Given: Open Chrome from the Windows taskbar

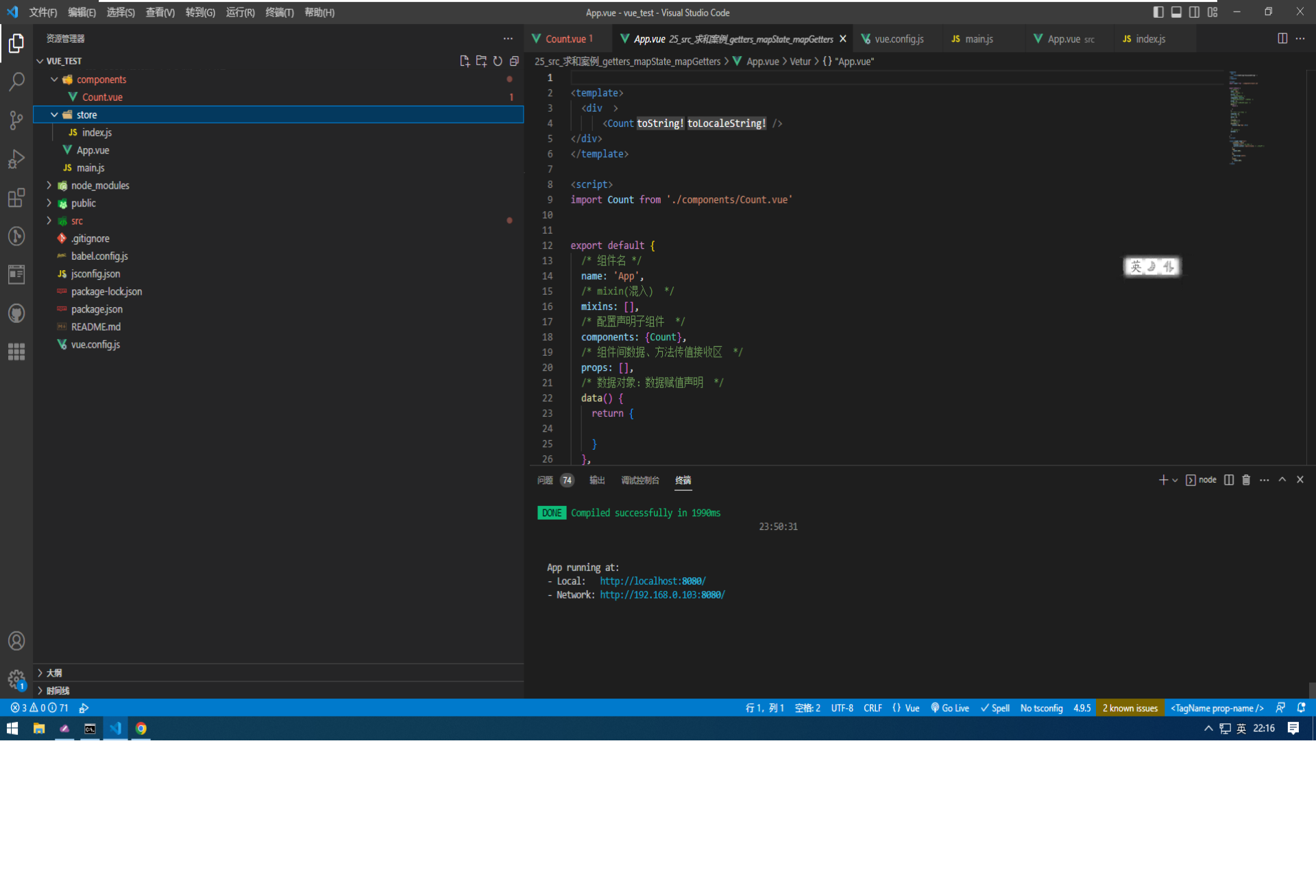Looking at the screenshot, I should tap(141, 729).
